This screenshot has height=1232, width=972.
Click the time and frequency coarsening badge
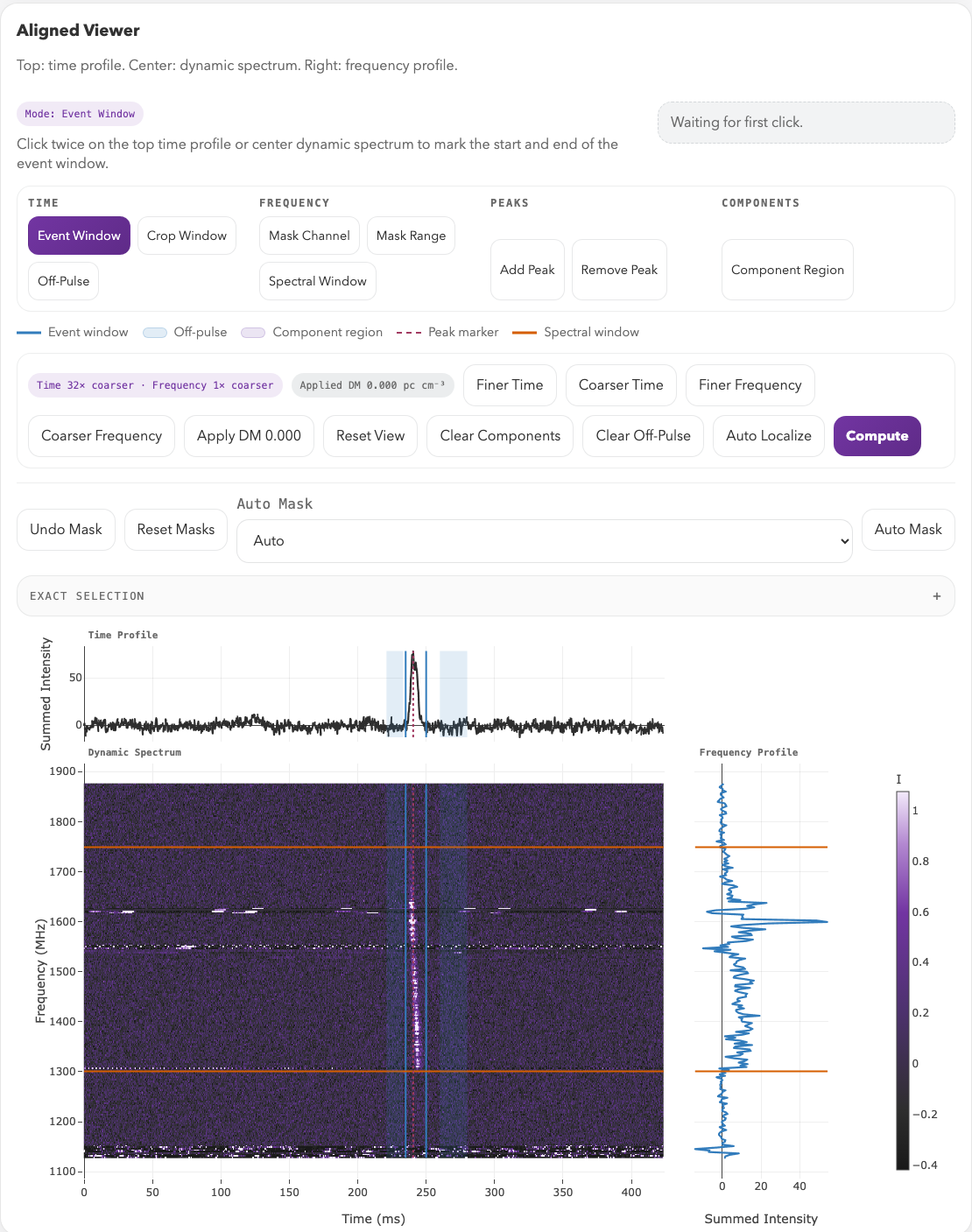(155, 385)
